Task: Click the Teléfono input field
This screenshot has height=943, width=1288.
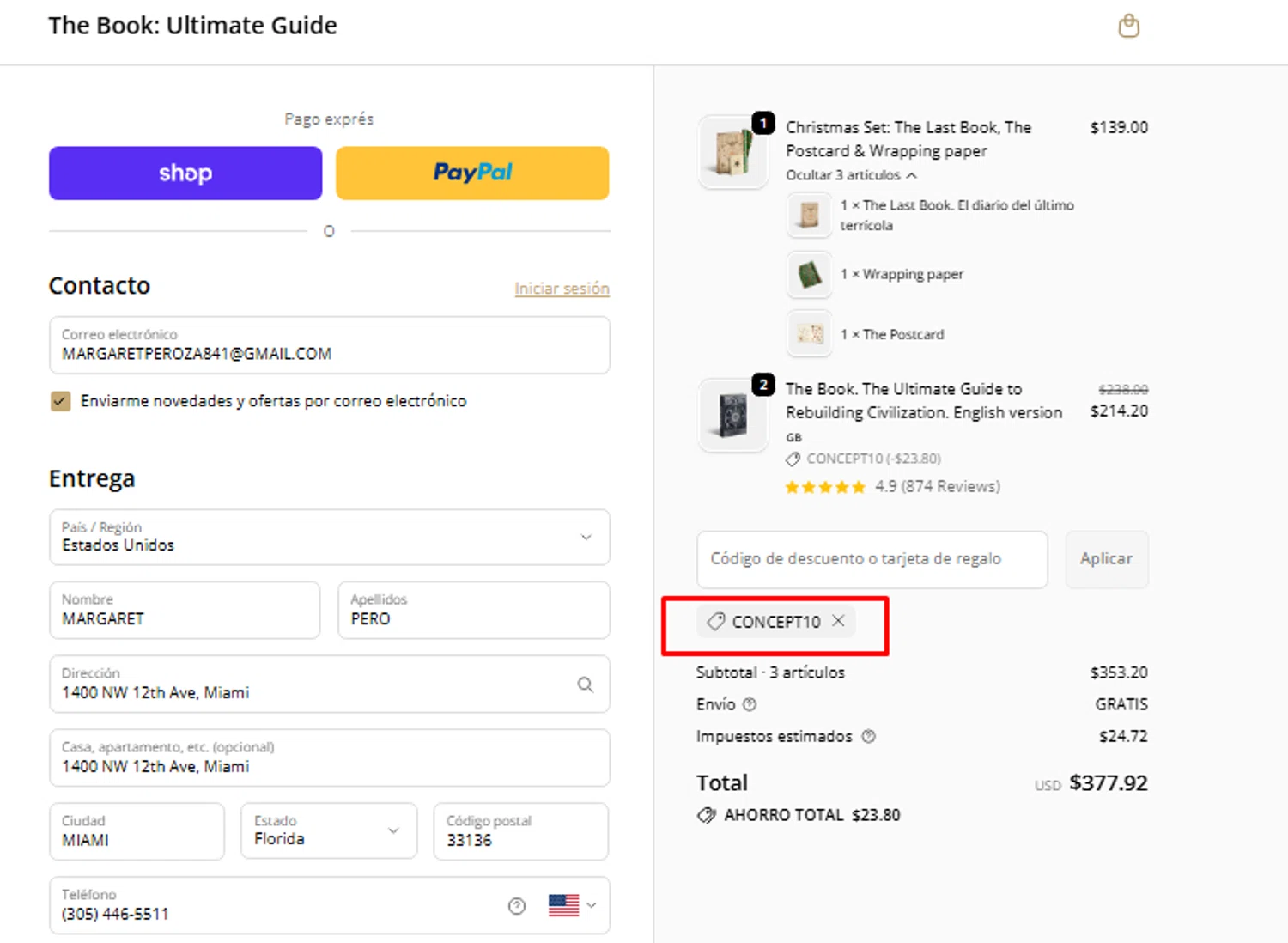Action: (330, 905)
